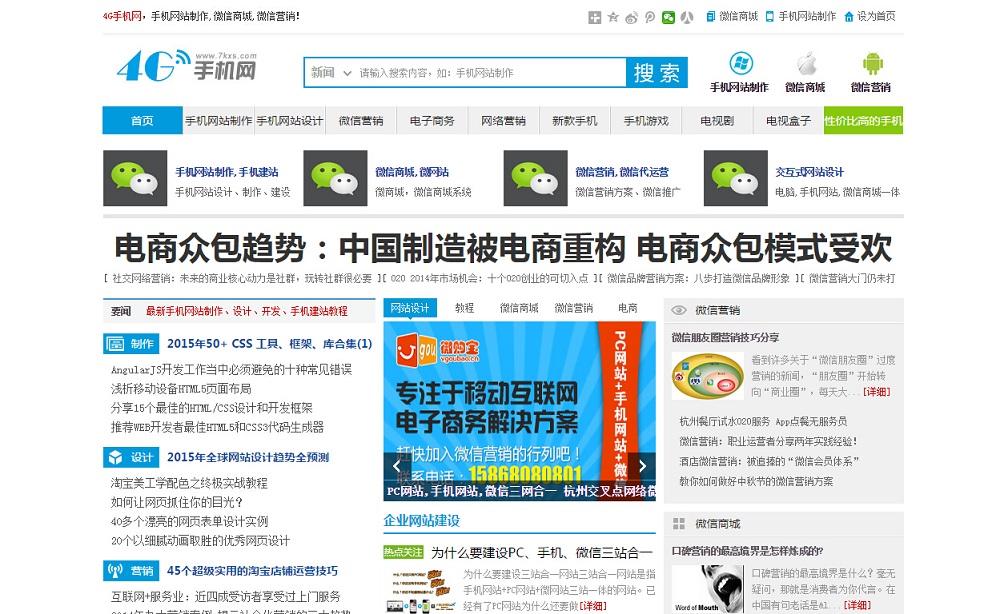Click the phone icon beside top 手机网站制作
Viewport: 1000px width, 614px height.
770,17
